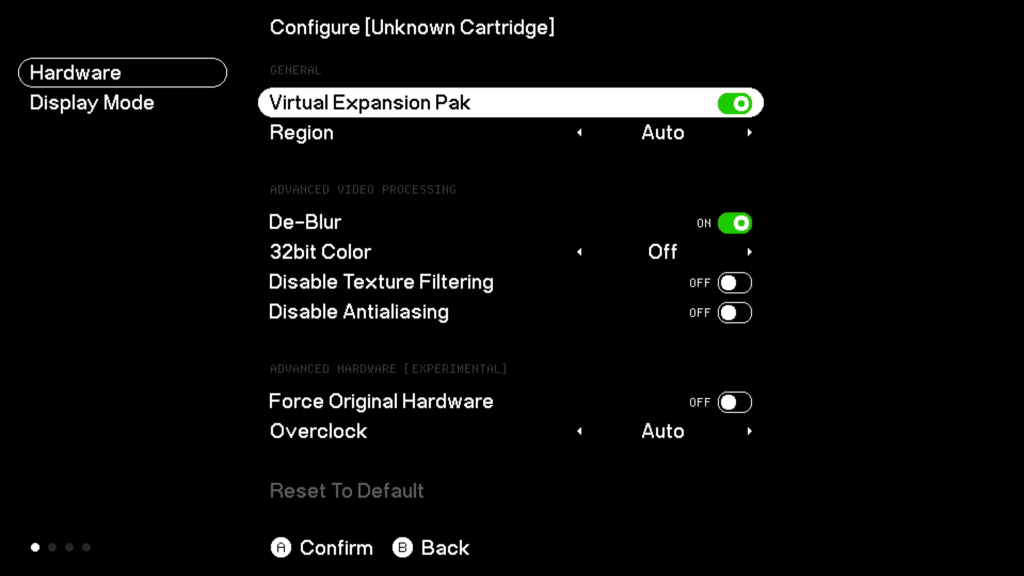
Task: Click Reset To Default
Action: pos(347,491)
